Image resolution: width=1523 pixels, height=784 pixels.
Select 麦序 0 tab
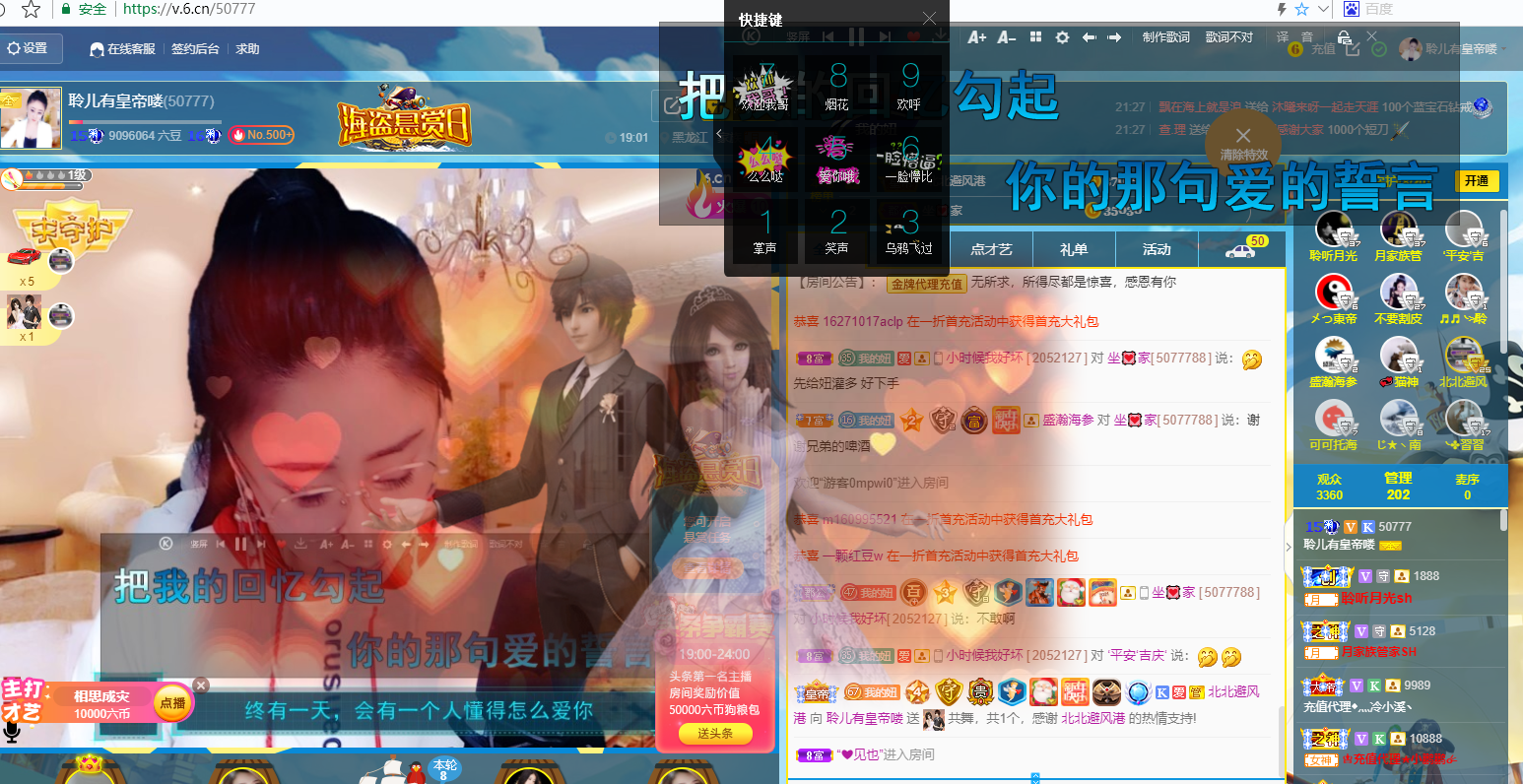click(1467, 487)
